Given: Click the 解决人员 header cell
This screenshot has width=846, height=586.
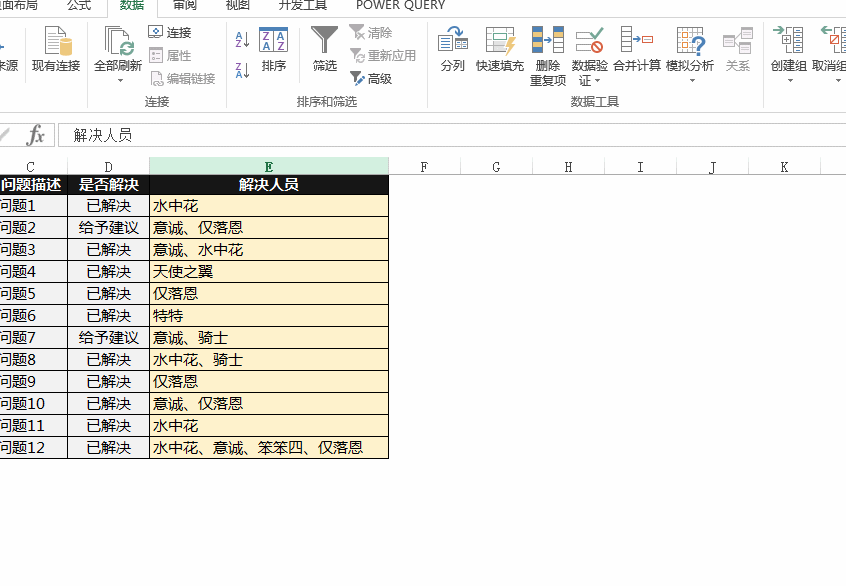Looking at the screenshot, I should click(269, 185).
